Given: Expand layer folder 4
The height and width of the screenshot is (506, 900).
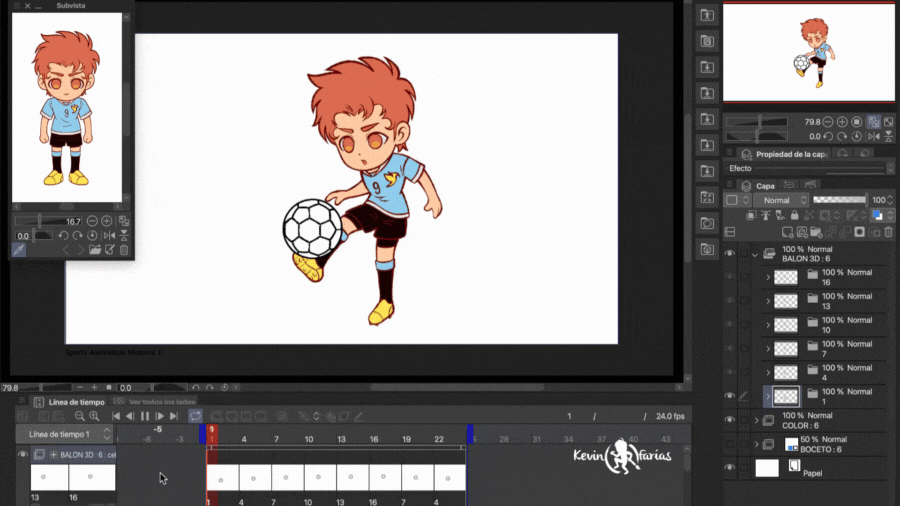Looking at the screenshot, I should (768, 373).
